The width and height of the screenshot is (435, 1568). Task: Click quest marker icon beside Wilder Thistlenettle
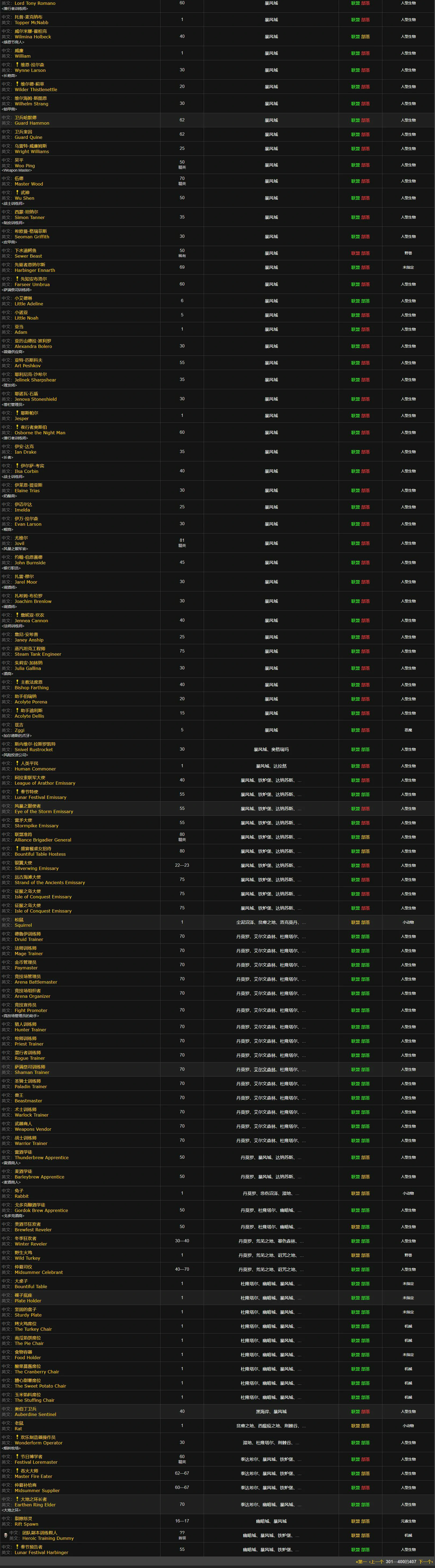pos(17,84)
